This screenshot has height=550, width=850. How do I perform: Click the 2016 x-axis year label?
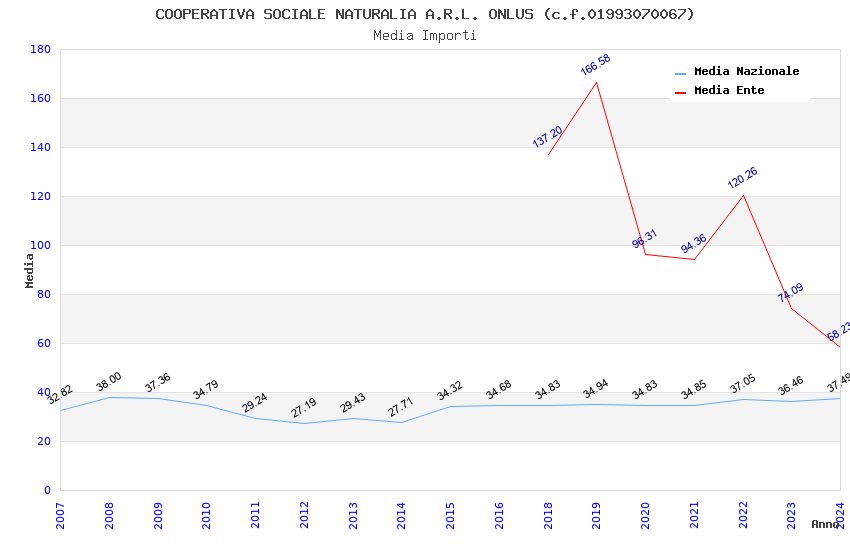pos(499,515)
